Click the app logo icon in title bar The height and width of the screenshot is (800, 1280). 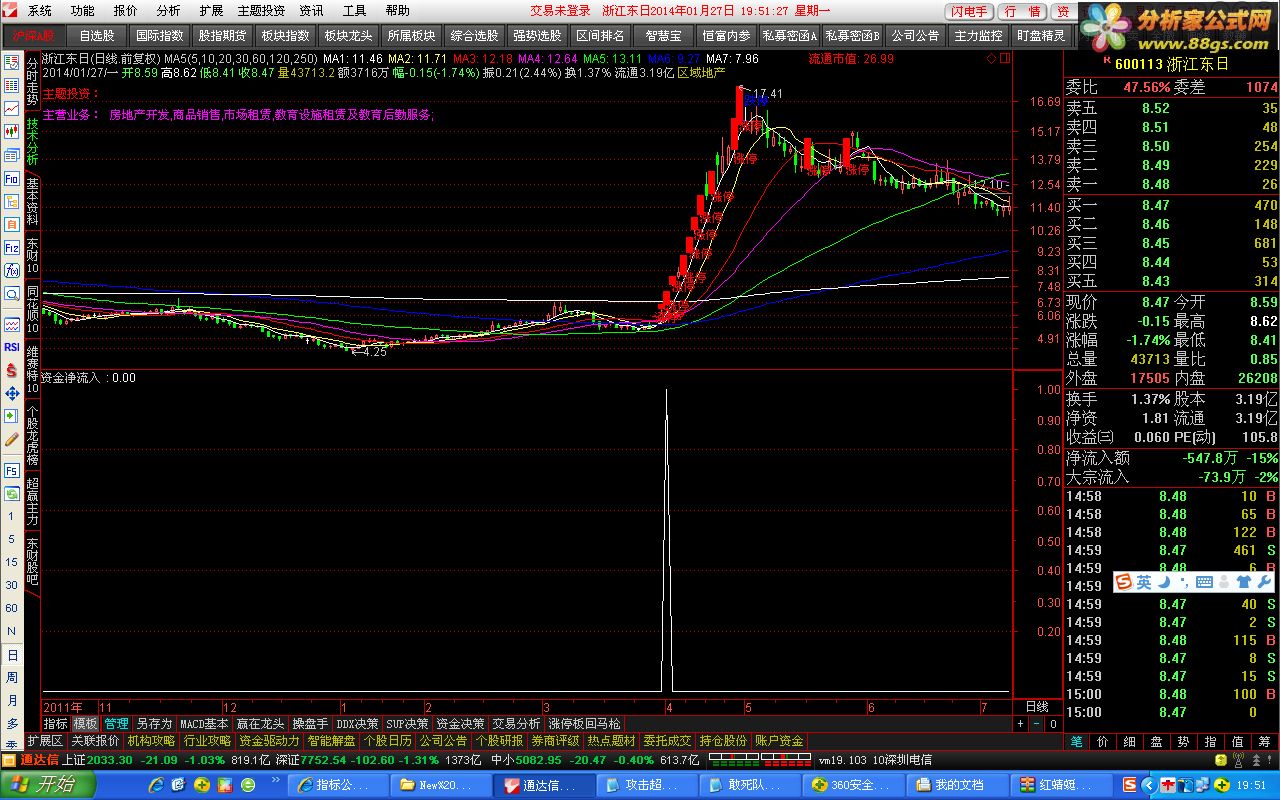point(11,11)
